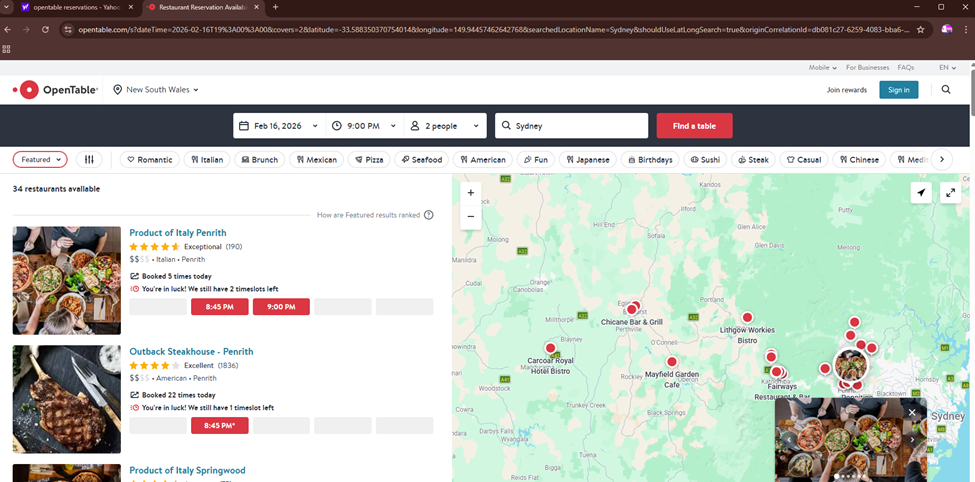Go back in browser history

[x=8, y=29]
